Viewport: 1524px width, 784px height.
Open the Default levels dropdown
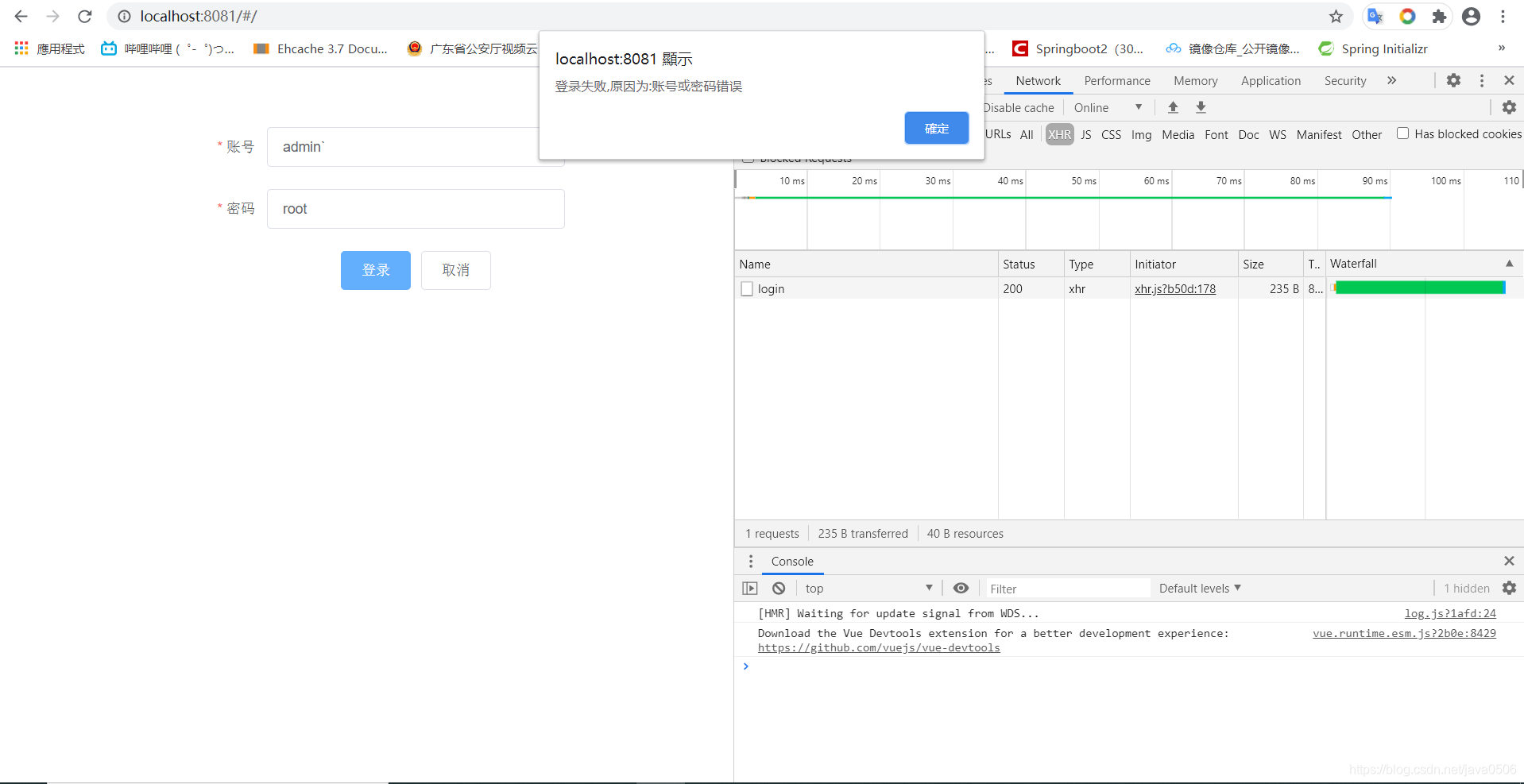1200,589
